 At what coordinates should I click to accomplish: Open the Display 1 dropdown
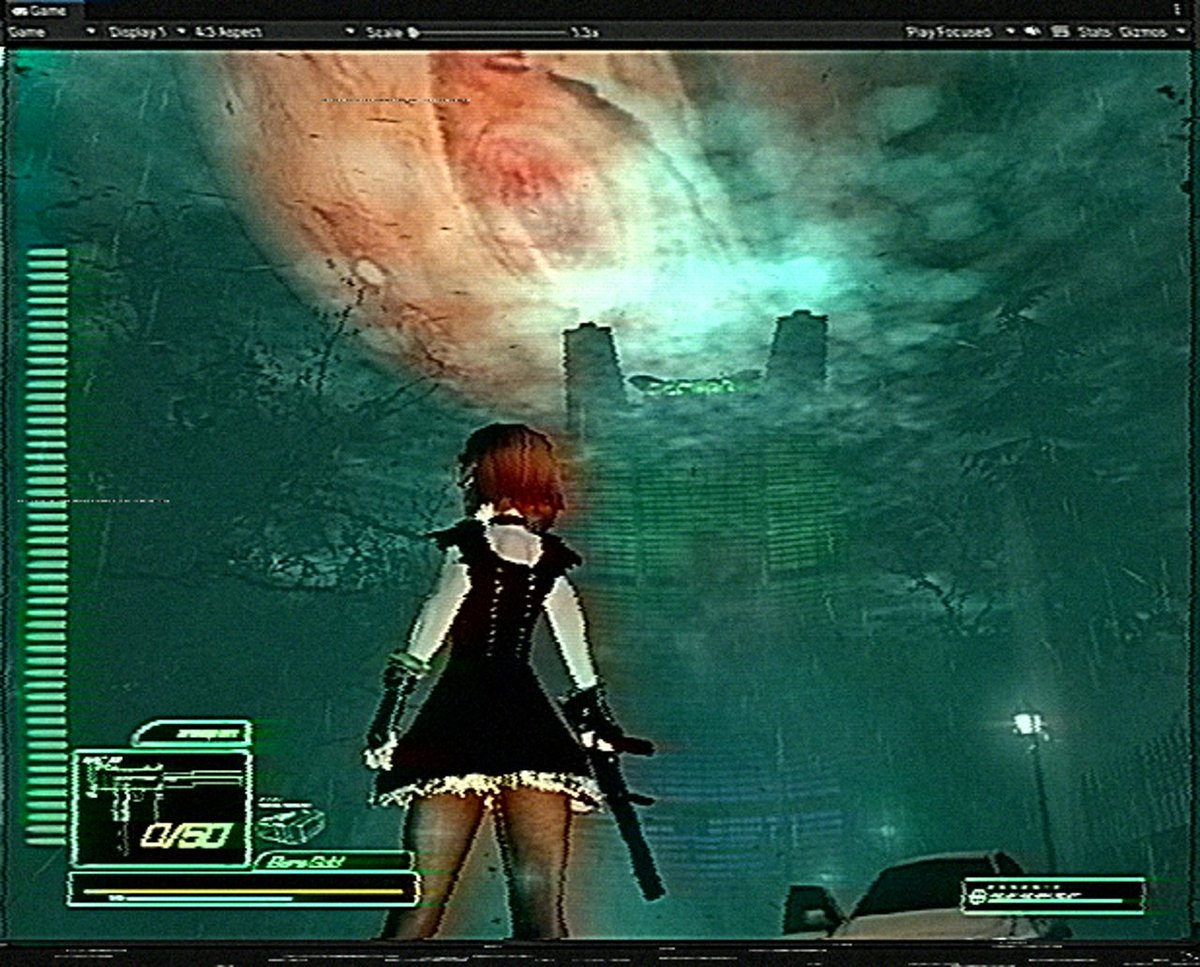click(146, 32)
